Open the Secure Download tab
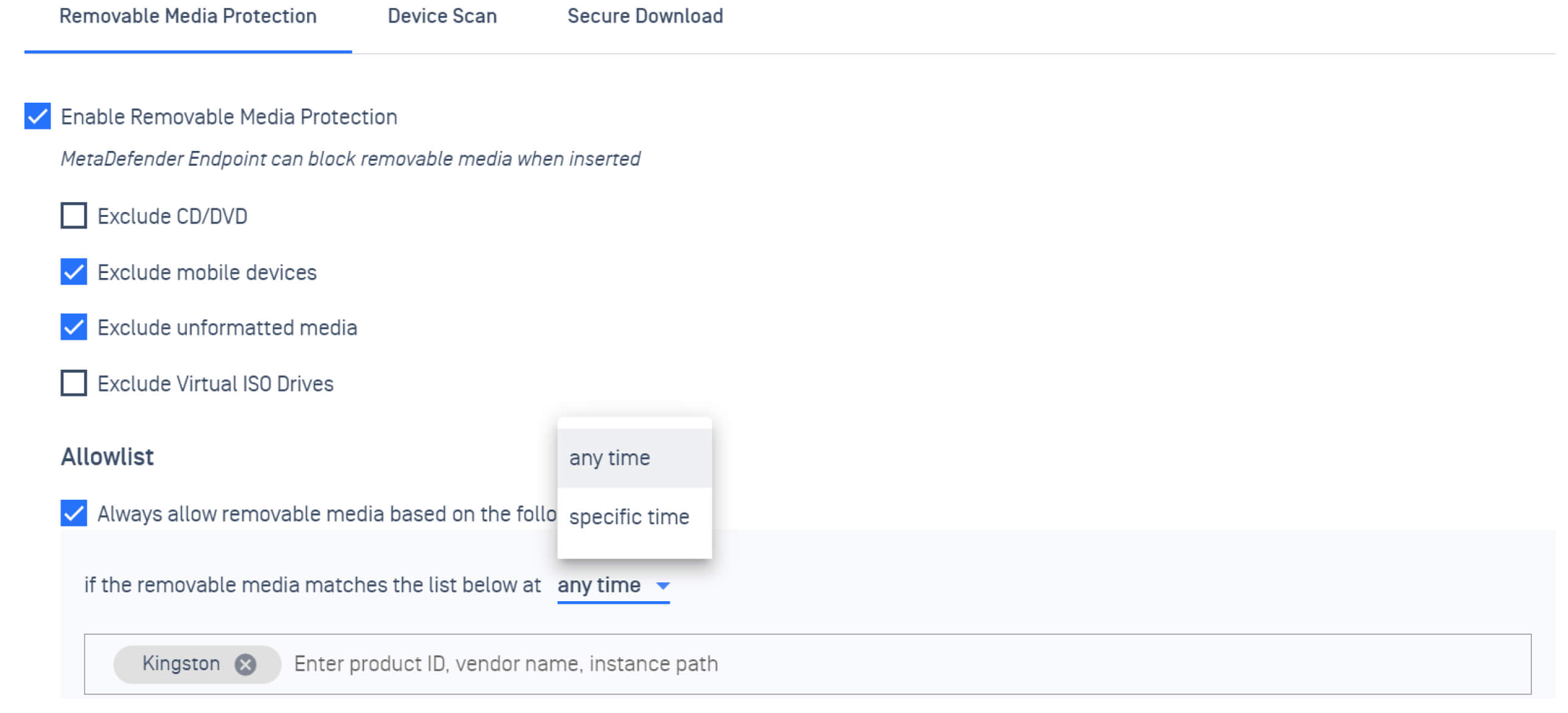 (x=645, y=16)
